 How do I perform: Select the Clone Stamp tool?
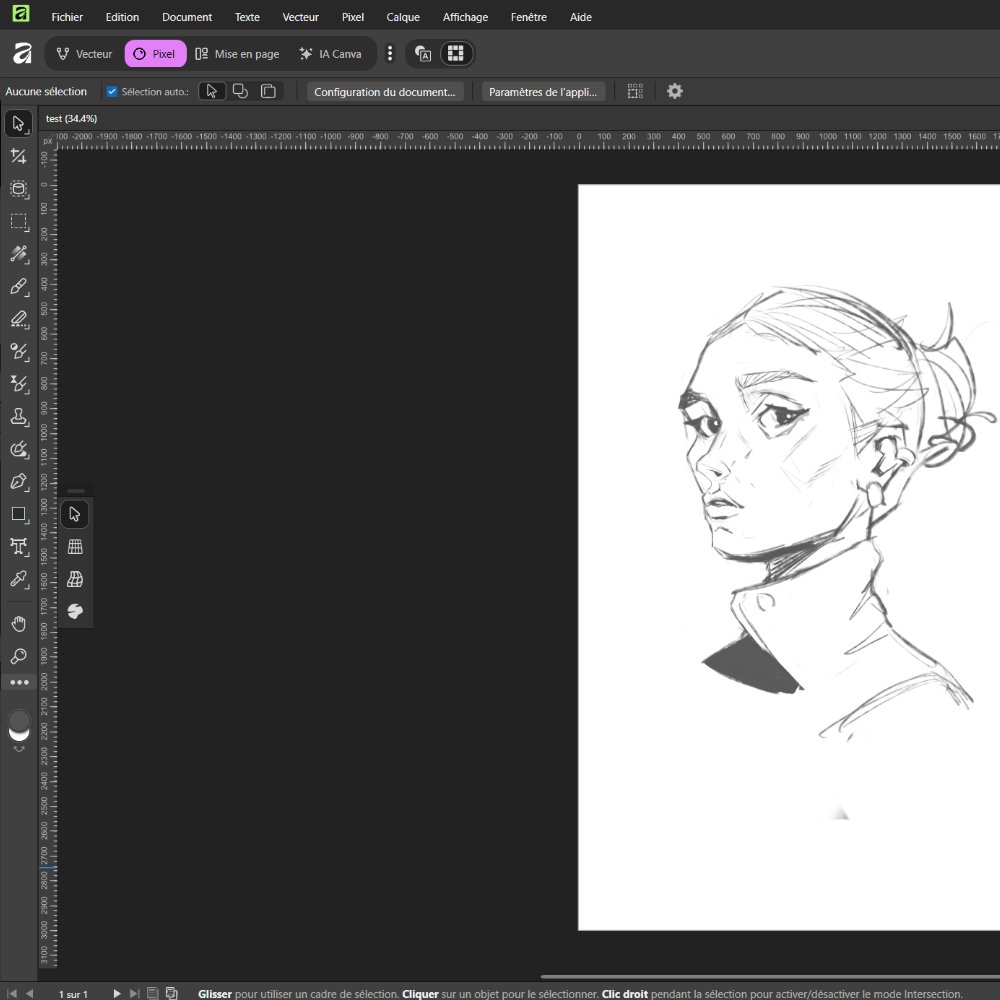click(x=18, y=417)
